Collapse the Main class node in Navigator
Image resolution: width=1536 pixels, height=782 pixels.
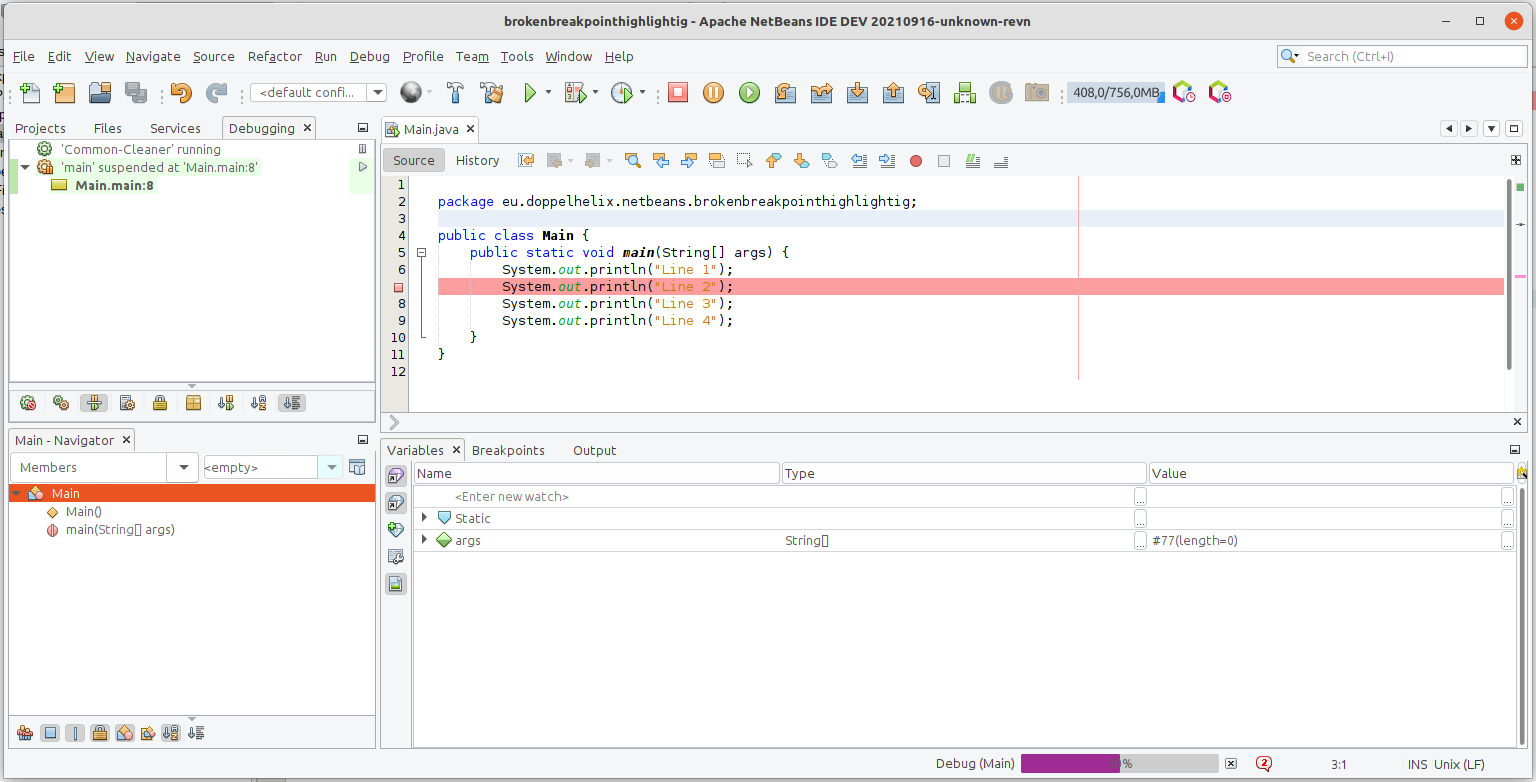coord(16,493)
